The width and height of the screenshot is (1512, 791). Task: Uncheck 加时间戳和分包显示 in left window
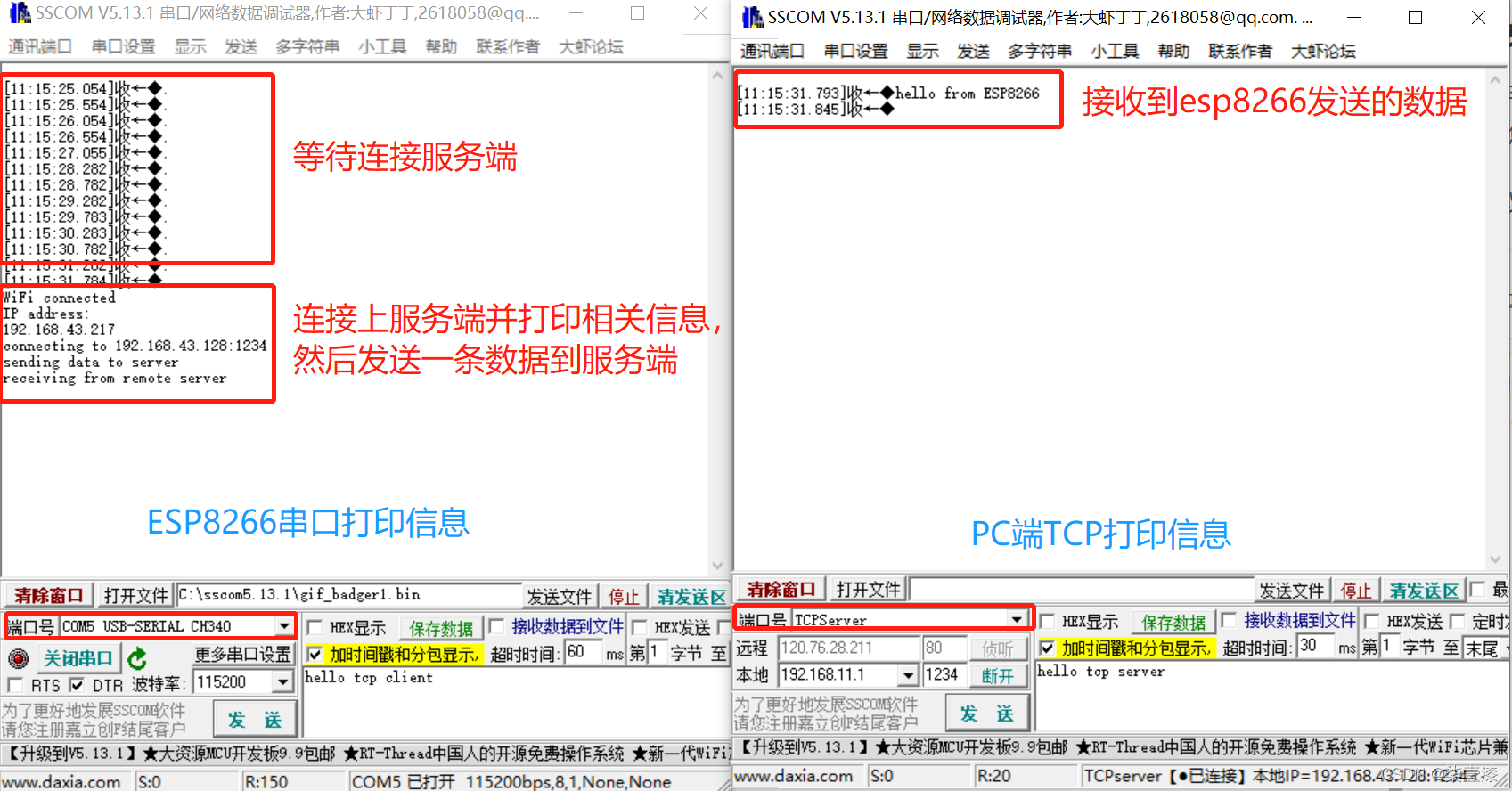pos(315,655)
